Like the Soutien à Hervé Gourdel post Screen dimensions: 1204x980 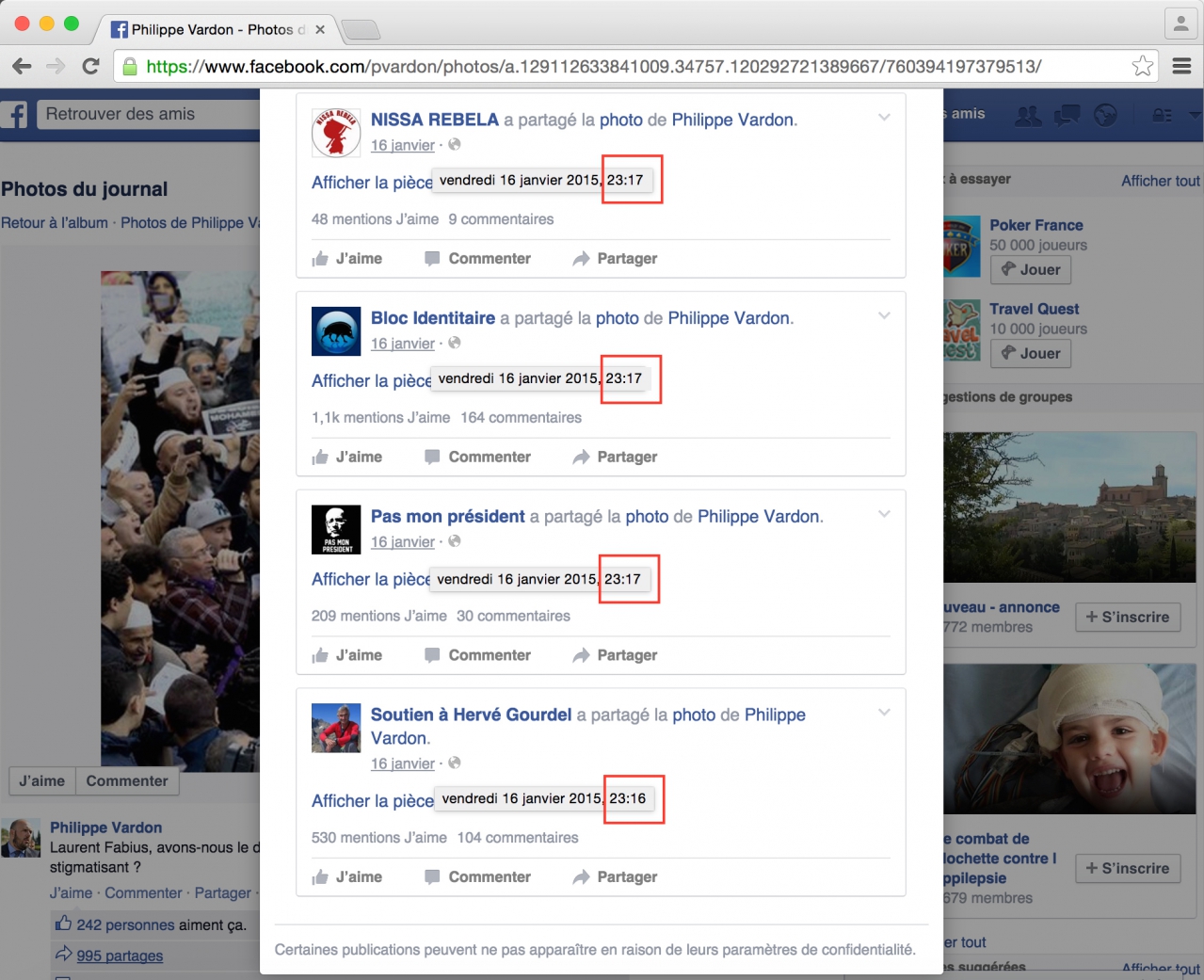pos(347,876)
